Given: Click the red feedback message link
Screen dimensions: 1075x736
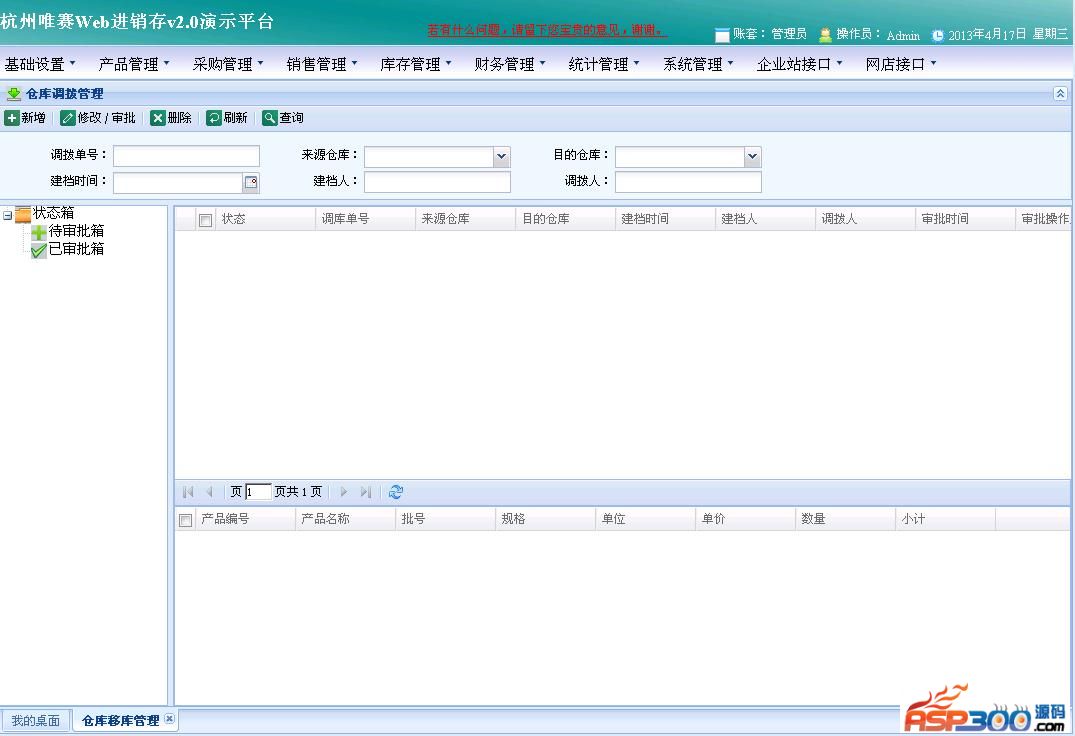Looking at the screenshot, I should click(546, 30).
